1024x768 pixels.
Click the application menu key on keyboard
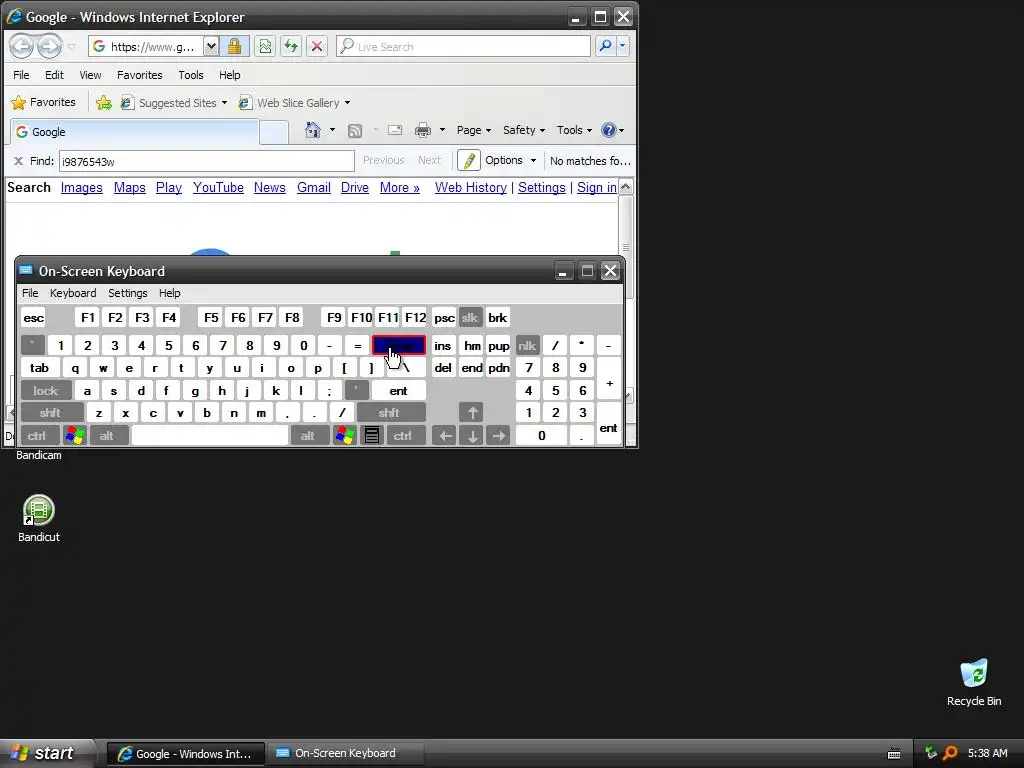pyautogui.click(x=372, y=436)
